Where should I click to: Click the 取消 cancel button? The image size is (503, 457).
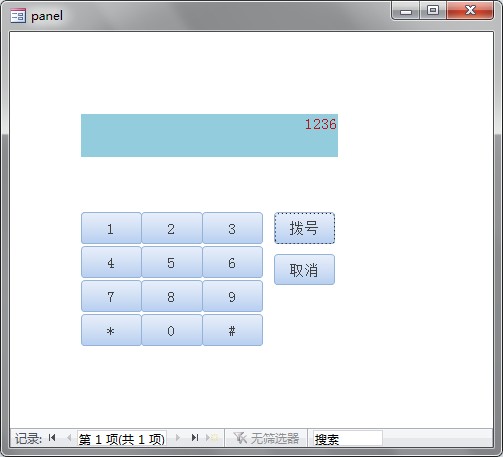304,270
